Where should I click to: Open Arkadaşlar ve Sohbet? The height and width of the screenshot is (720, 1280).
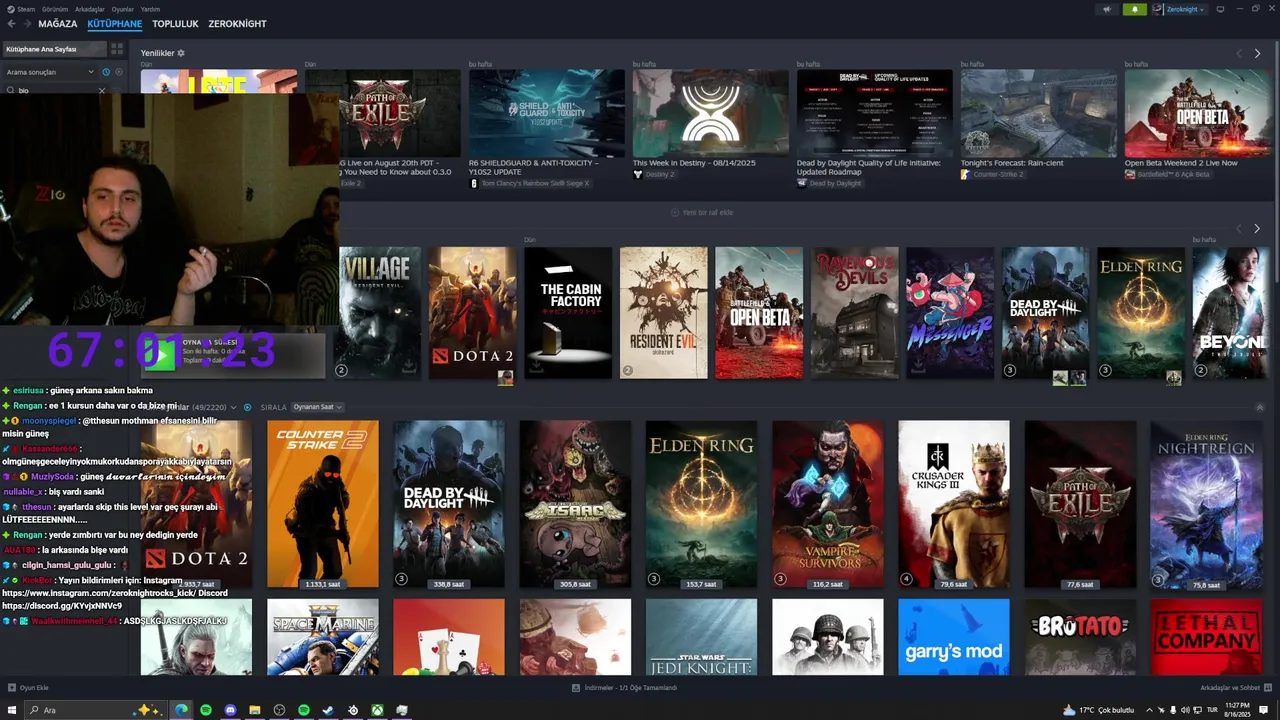pyautogui.click(x=1234, y=688)
